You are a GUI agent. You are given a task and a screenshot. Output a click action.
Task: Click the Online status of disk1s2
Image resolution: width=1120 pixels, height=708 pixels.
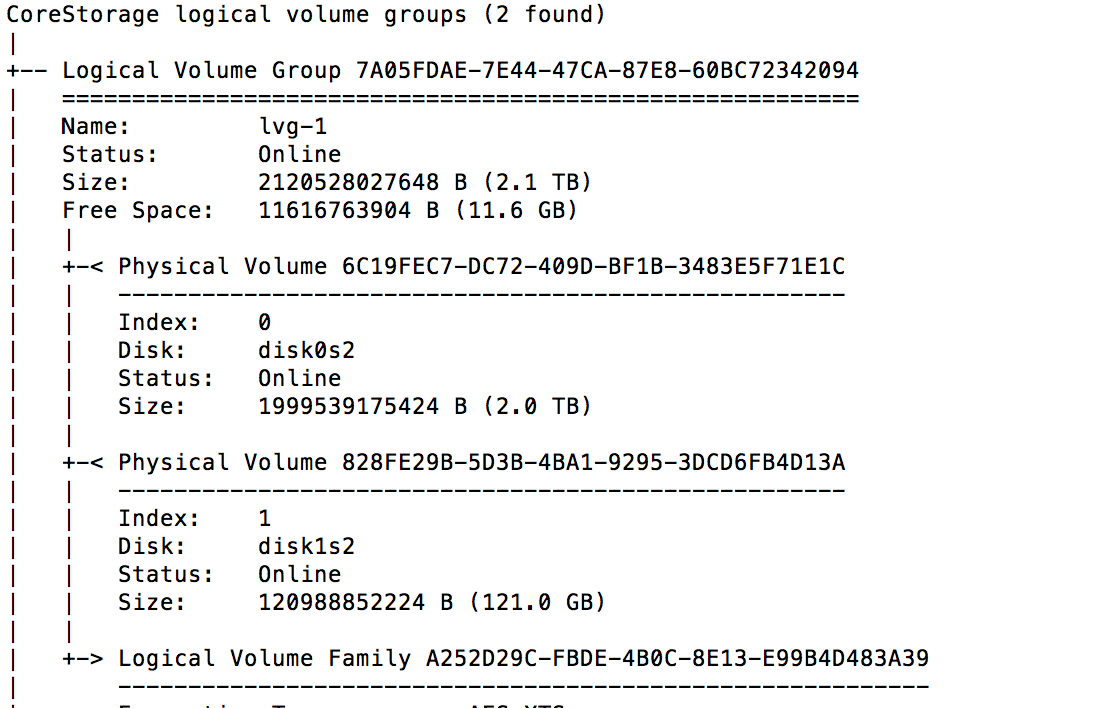[x=299, y=575]
